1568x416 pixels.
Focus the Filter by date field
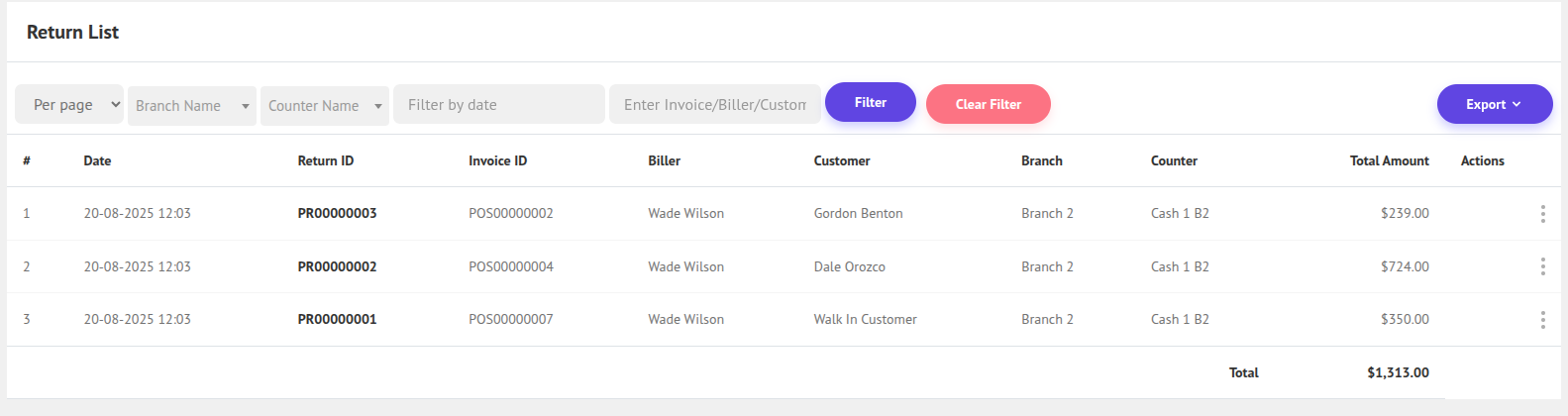point(498,105)
